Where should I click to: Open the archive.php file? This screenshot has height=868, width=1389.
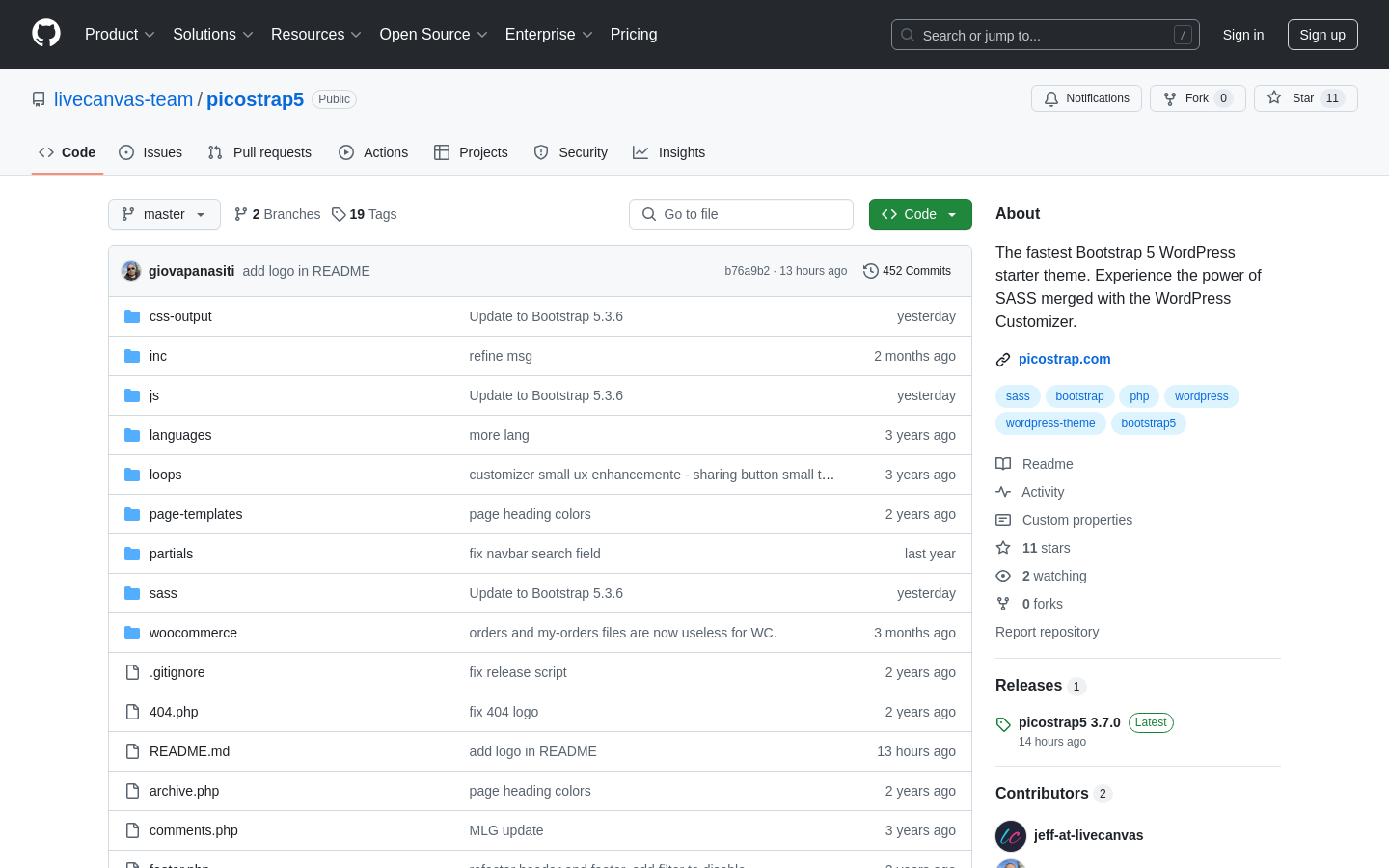click(184, 791)
